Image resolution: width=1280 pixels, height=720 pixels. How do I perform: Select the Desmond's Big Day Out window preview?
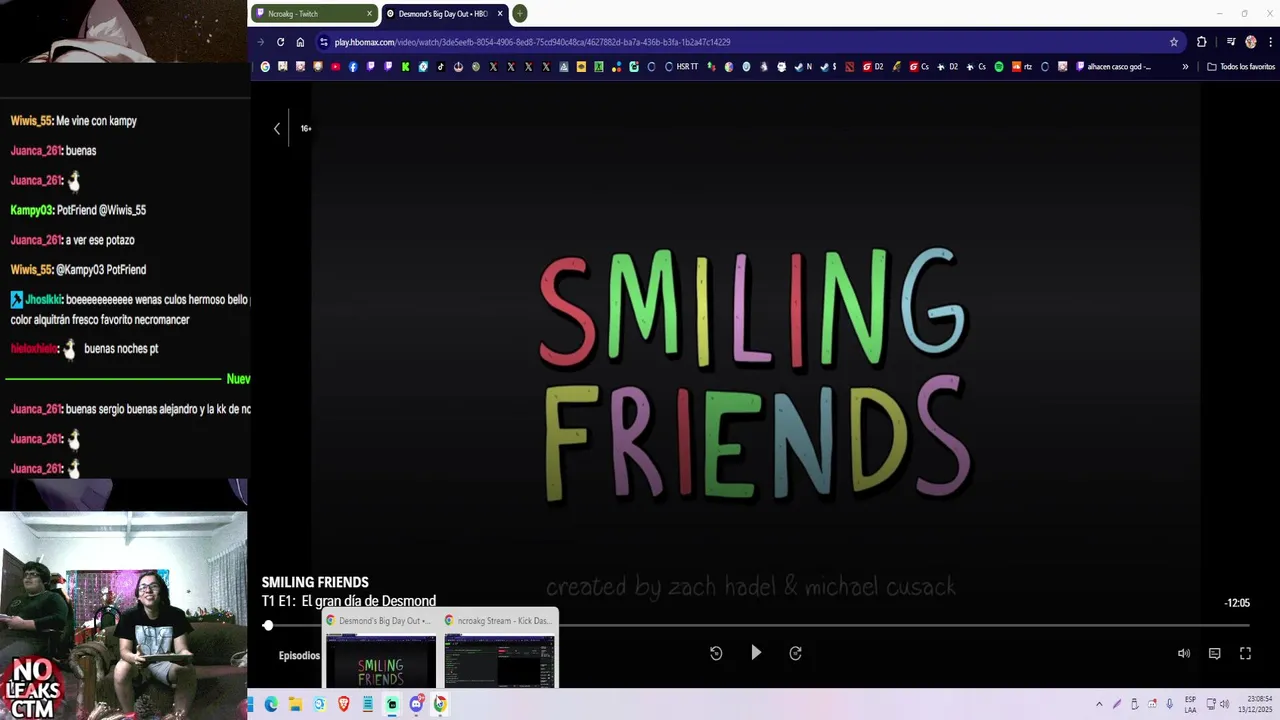pos(380,649)
